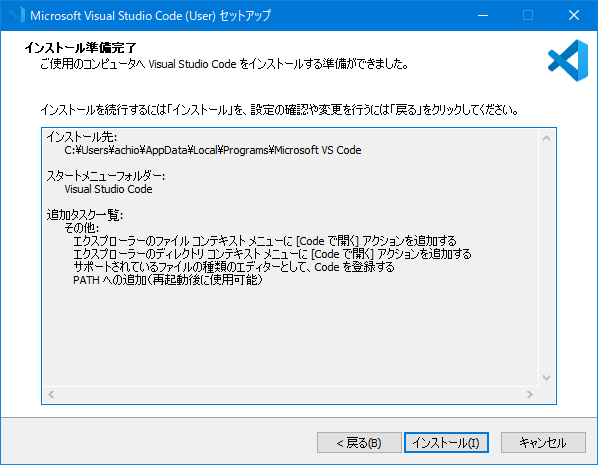Click the インストール準備完了 heading

click(80, 48)
